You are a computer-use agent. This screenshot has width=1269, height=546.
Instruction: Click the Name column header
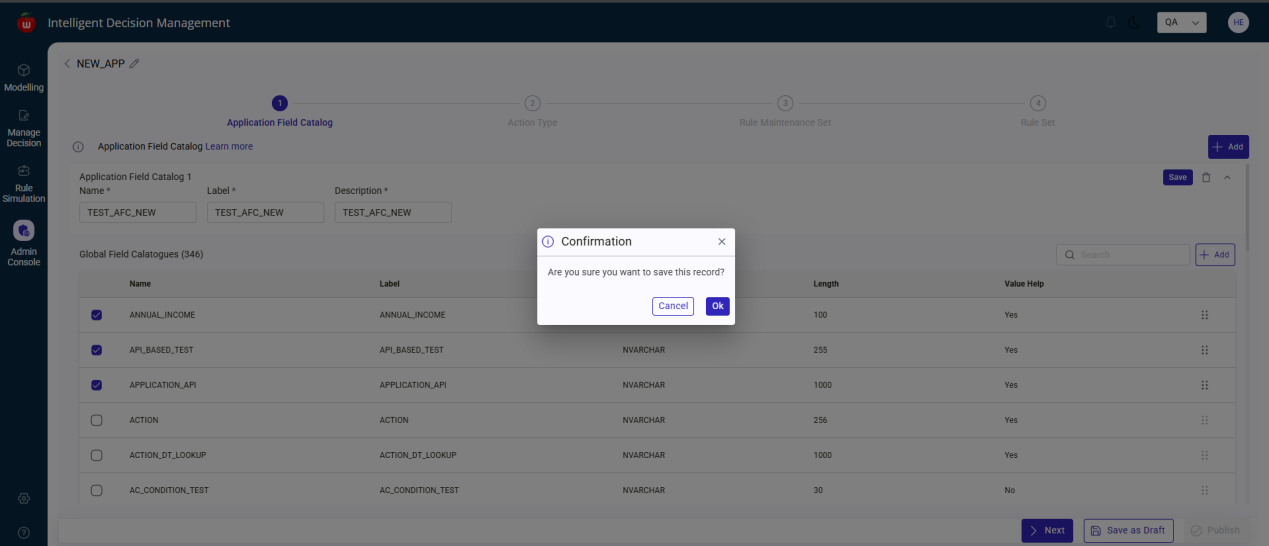(141, 284)
